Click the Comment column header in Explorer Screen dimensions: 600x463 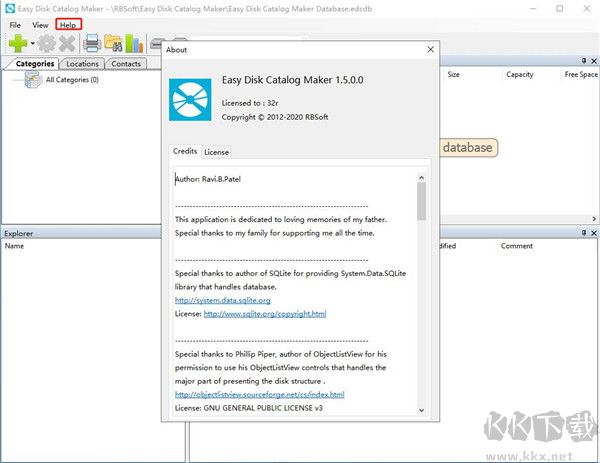(517, 246)
